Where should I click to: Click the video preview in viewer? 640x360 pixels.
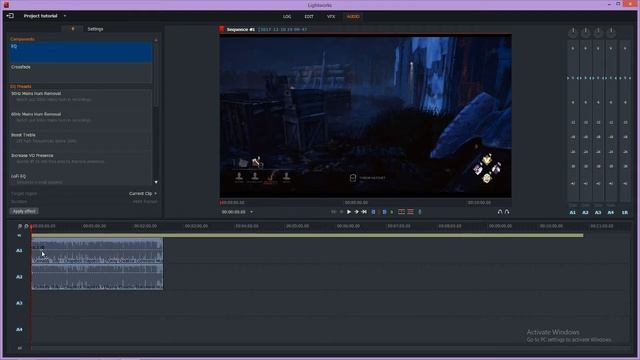pos(365,117)
